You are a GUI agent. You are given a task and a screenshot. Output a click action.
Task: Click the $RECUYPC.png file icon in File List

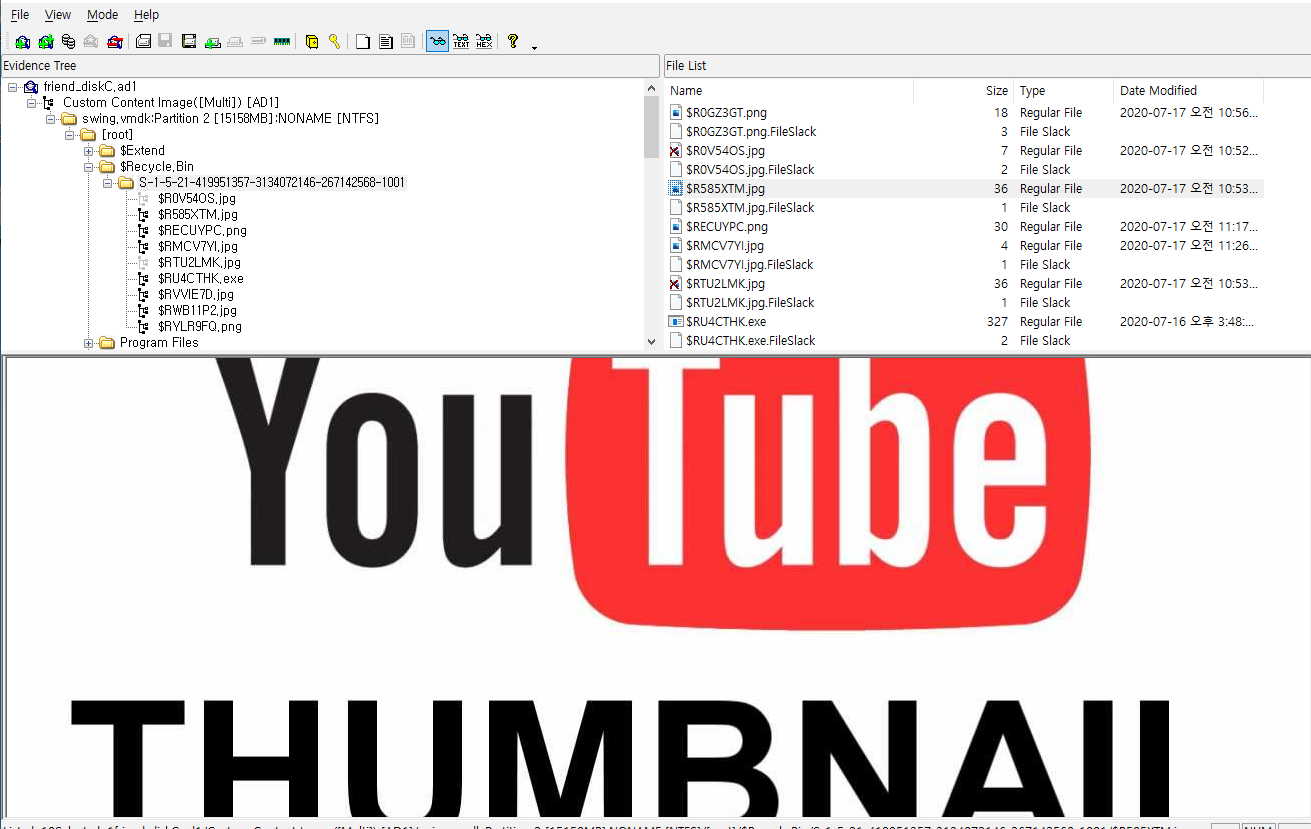click(x=676, y=227)
